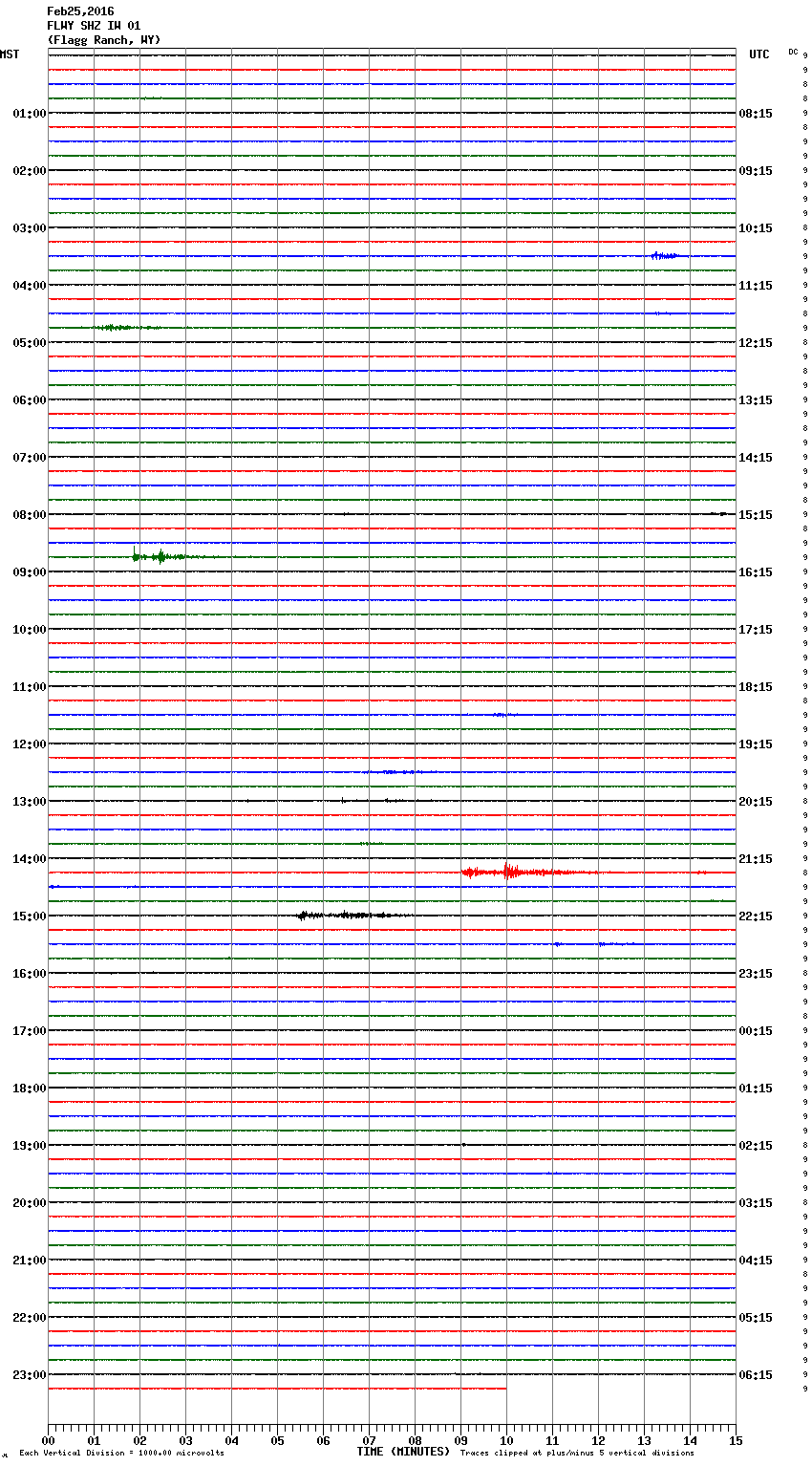Click the 10:15 UTC time label
812x1466 pixels.
point(756,228)
